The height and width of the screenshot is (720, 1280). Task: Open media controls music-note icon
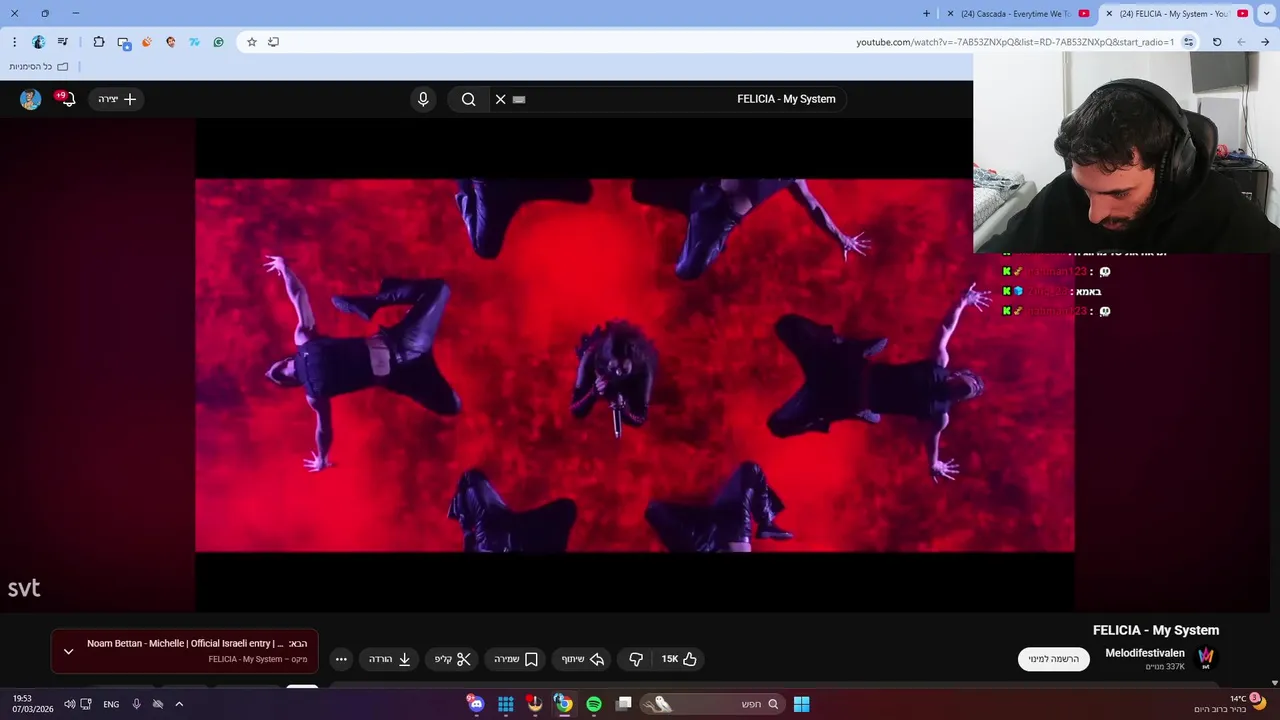coord(63,42)
